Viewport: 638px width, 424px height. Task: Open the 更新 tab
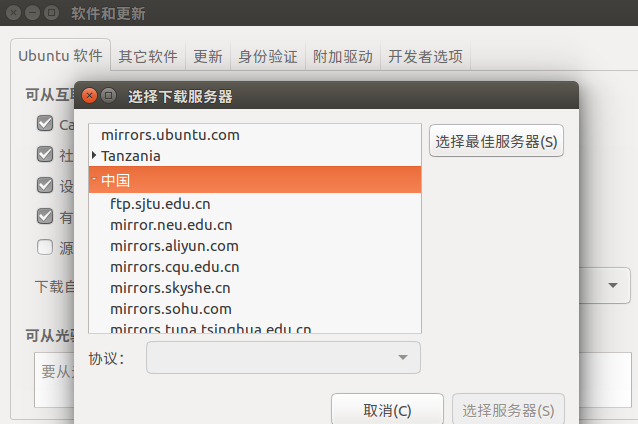208,56
